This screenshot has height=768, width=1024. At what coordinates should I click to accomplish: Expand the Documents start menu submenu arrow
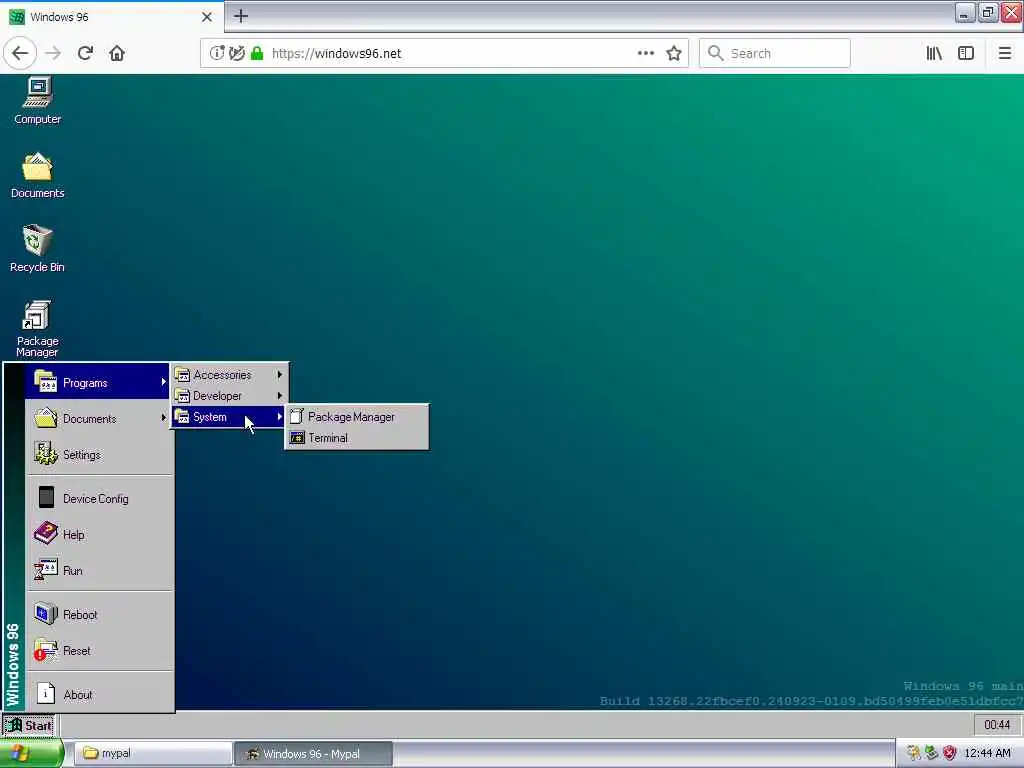pos(163,418)
